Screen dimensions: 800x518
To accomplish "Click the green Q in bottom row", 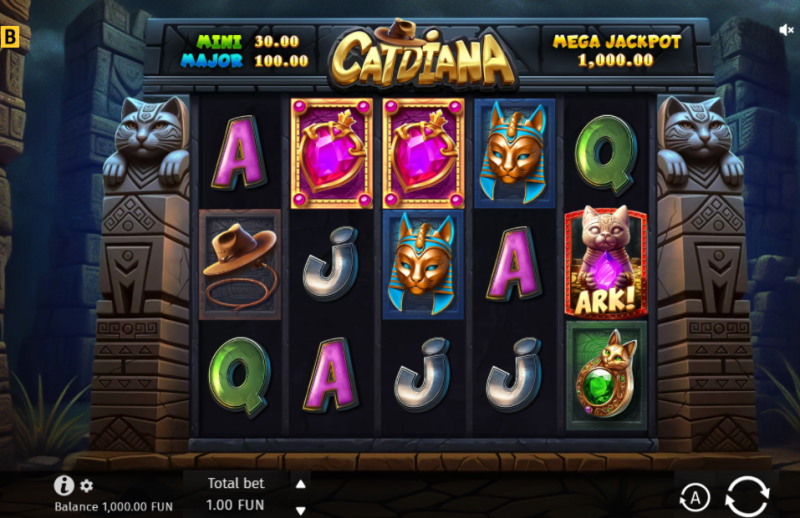I will point(239,377).
